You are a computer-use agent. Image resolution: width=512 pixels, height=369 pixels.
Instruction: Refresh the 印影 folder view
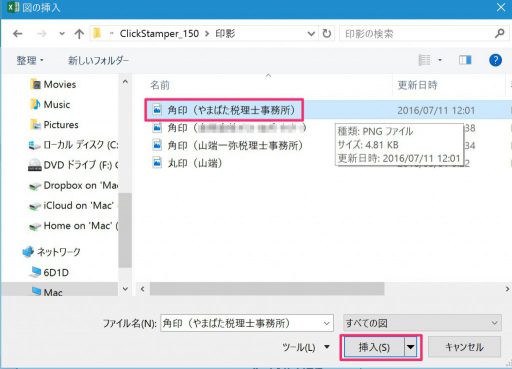(x=327, y=34)
